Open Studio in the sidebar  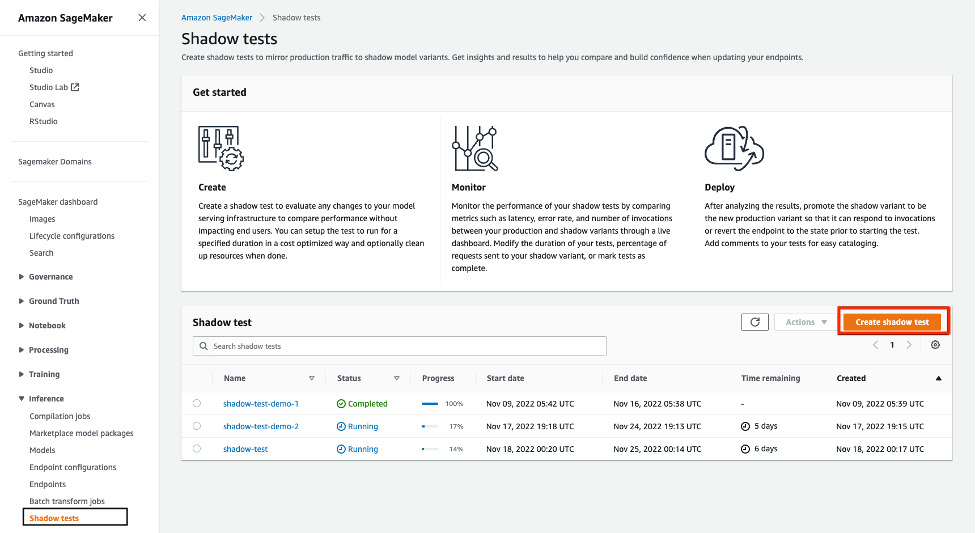point(41,70)
